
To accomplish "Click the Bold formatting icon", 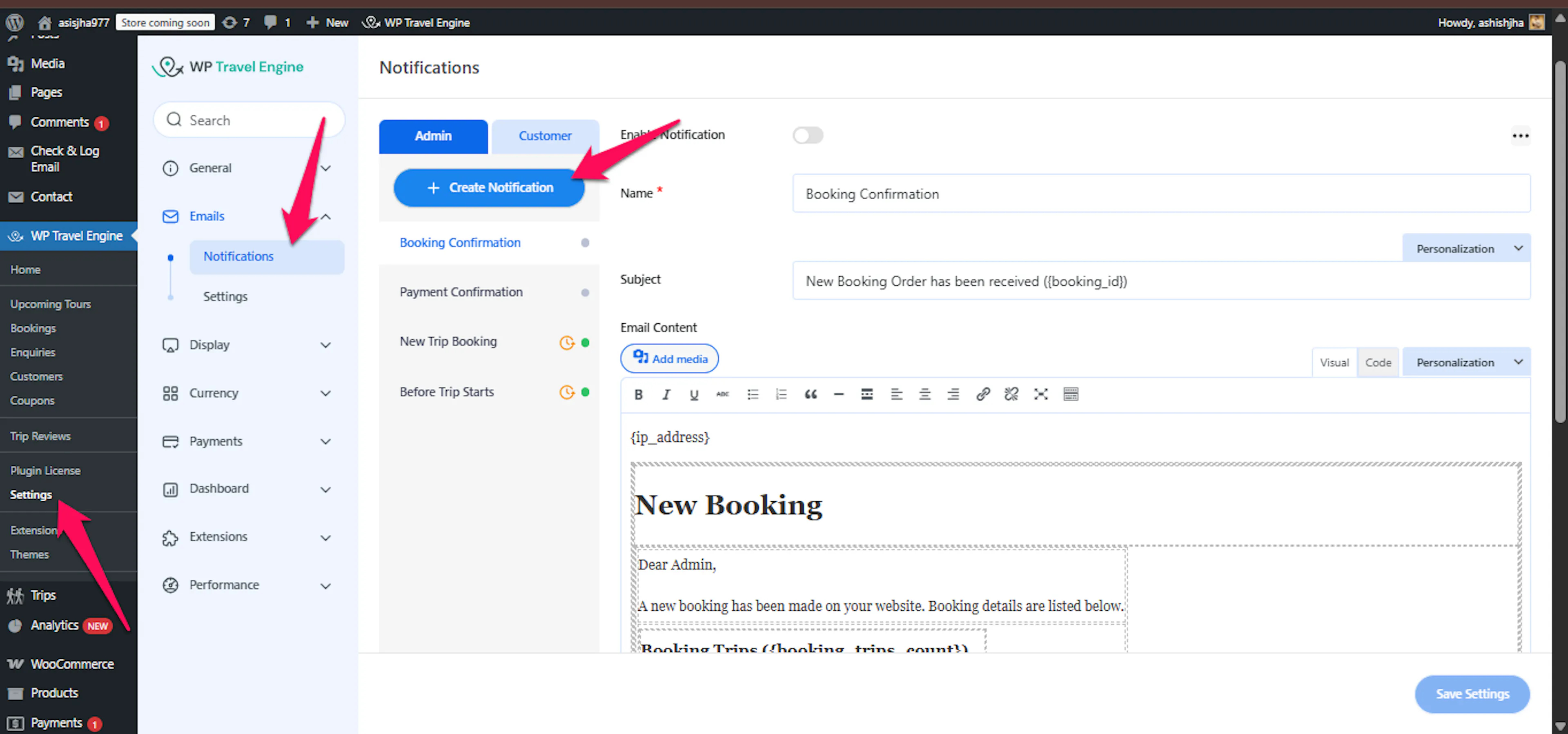I will coord(638,394).
